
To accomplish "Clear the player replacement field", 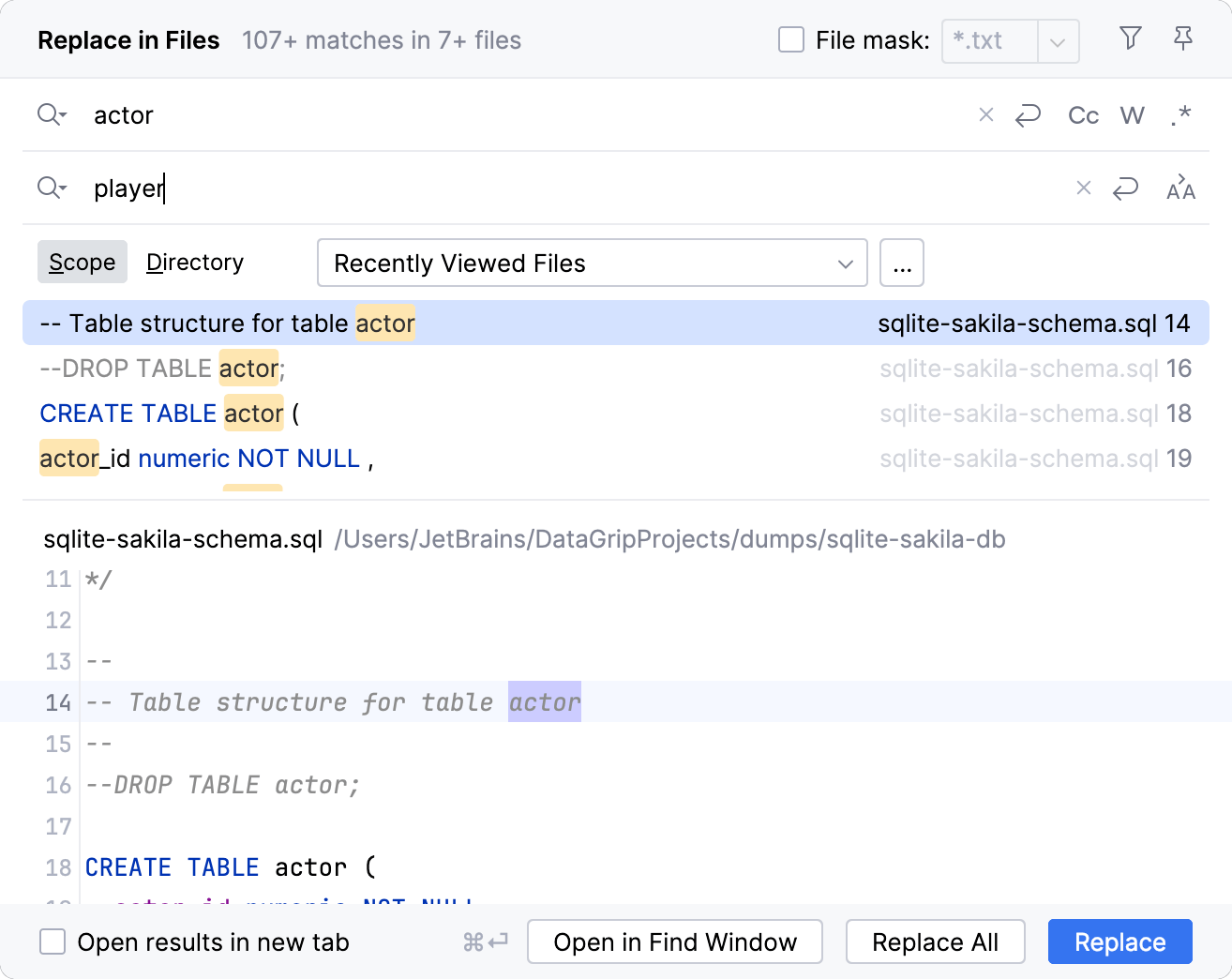I will [x=1083, y=188].
